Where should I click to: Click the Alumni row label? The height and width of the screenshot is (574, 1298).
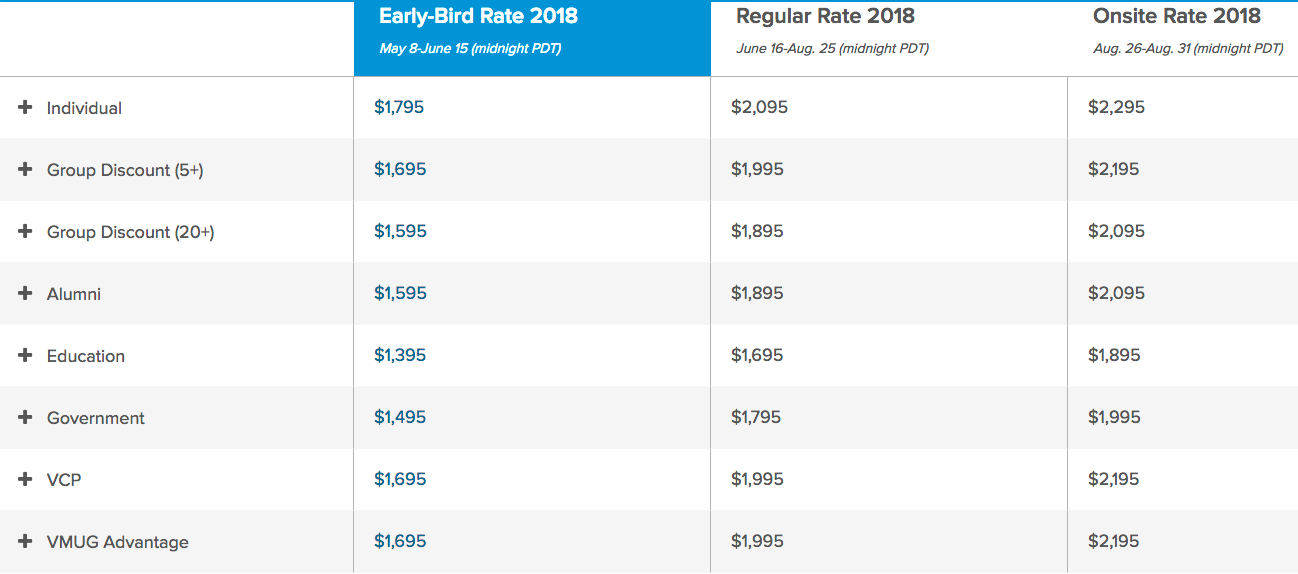pos(74,294)
